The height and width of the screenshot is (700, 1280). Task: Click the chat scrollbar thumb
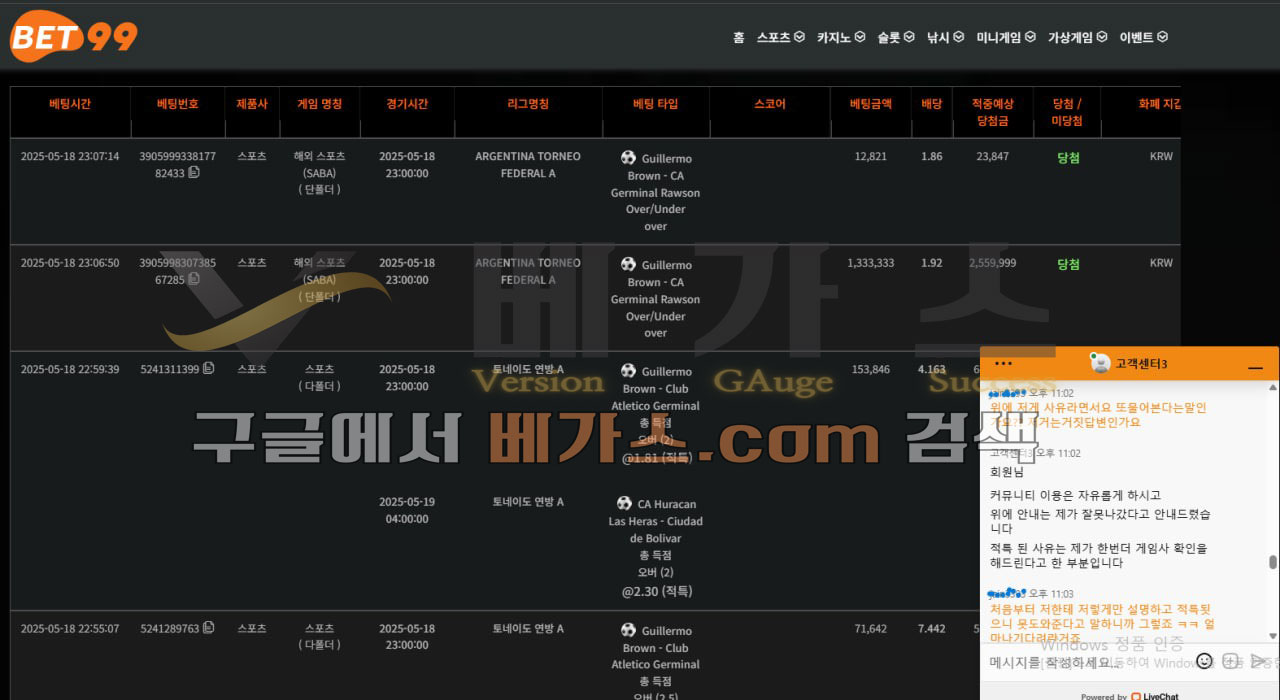1273,563
